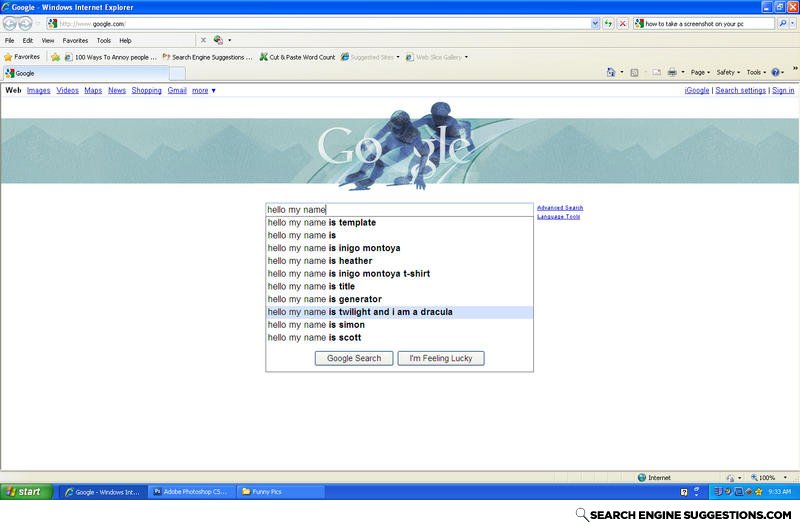The image size is (800, 526).
Task: Open the Help menu
Action: [x=125, y=40]
